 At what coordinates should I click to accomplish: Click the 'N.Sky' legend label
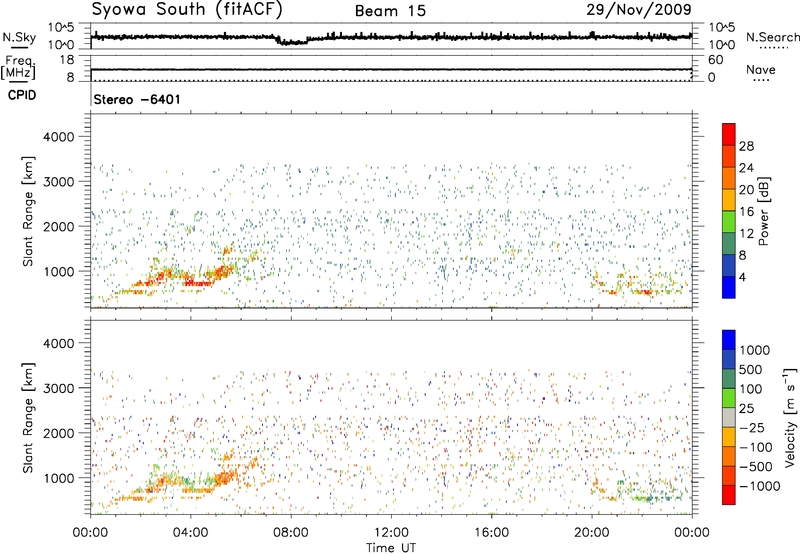19,38
